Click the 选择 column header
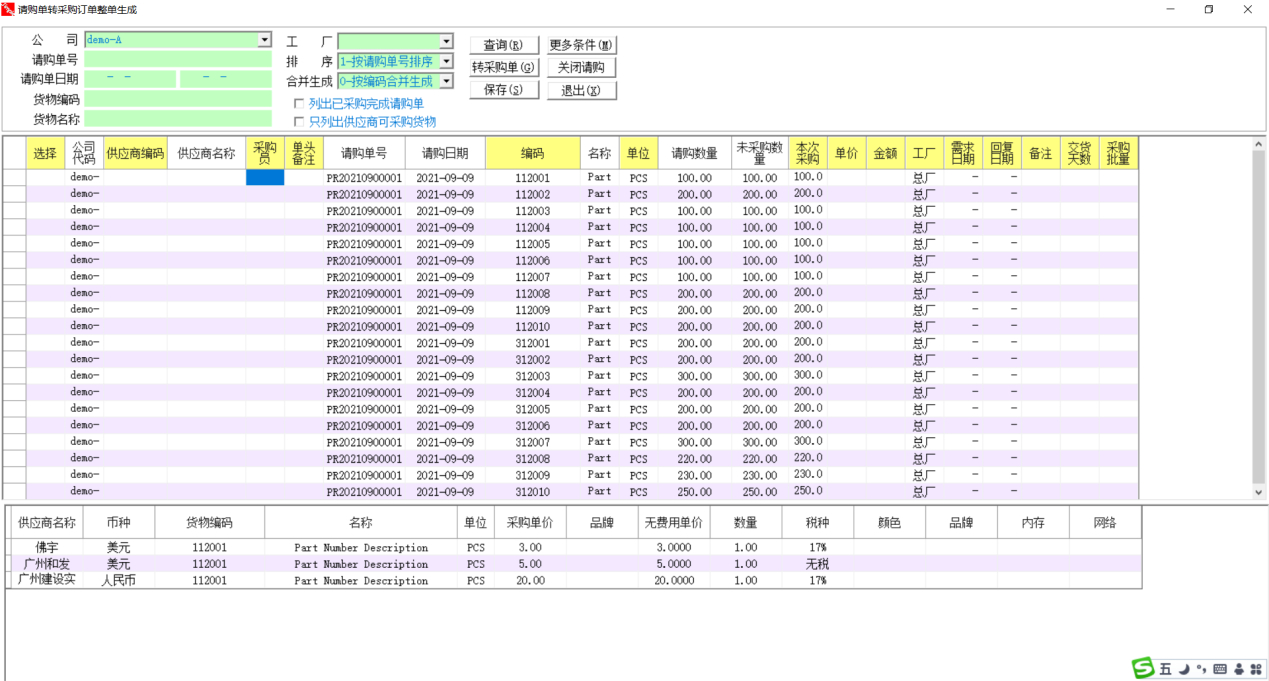The height and width of the screenshot is (681, 1269). (x=46, y=153)
